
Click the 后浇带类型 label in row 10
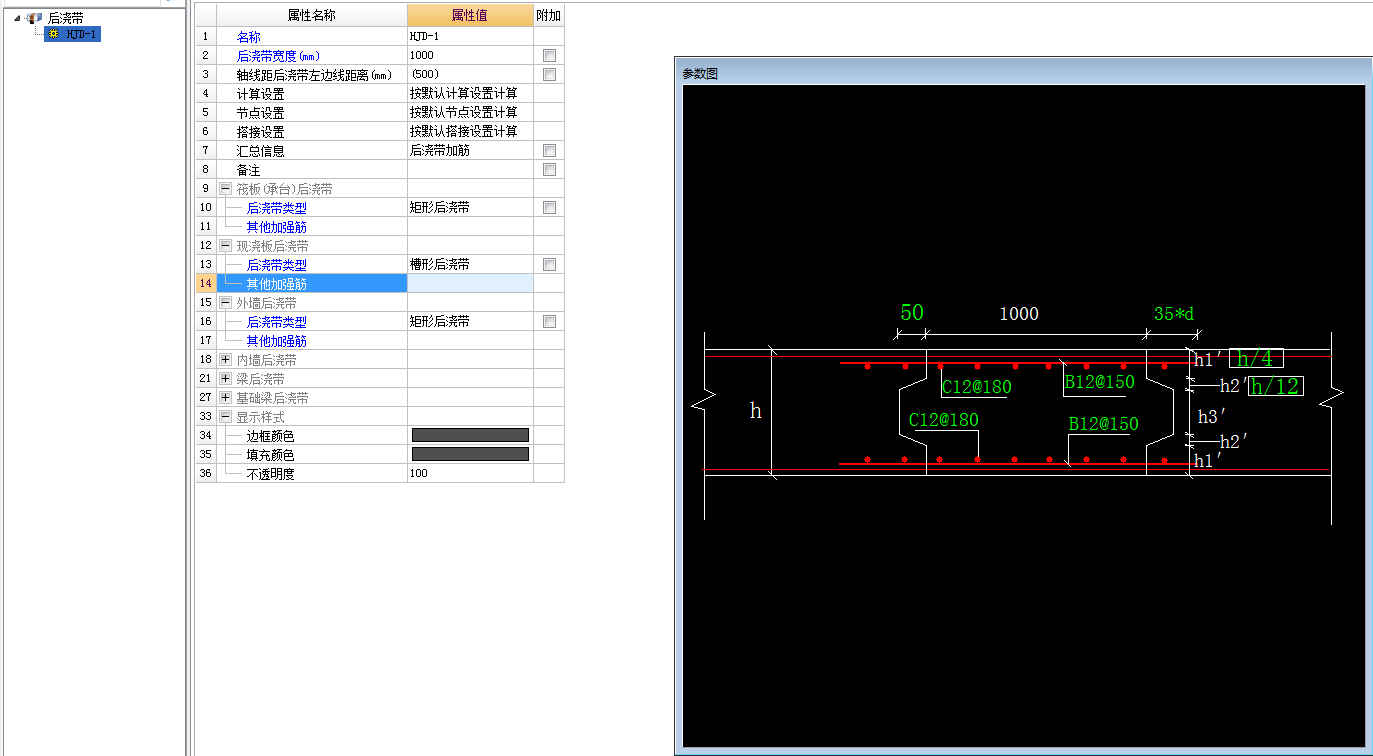pos(277,208)
